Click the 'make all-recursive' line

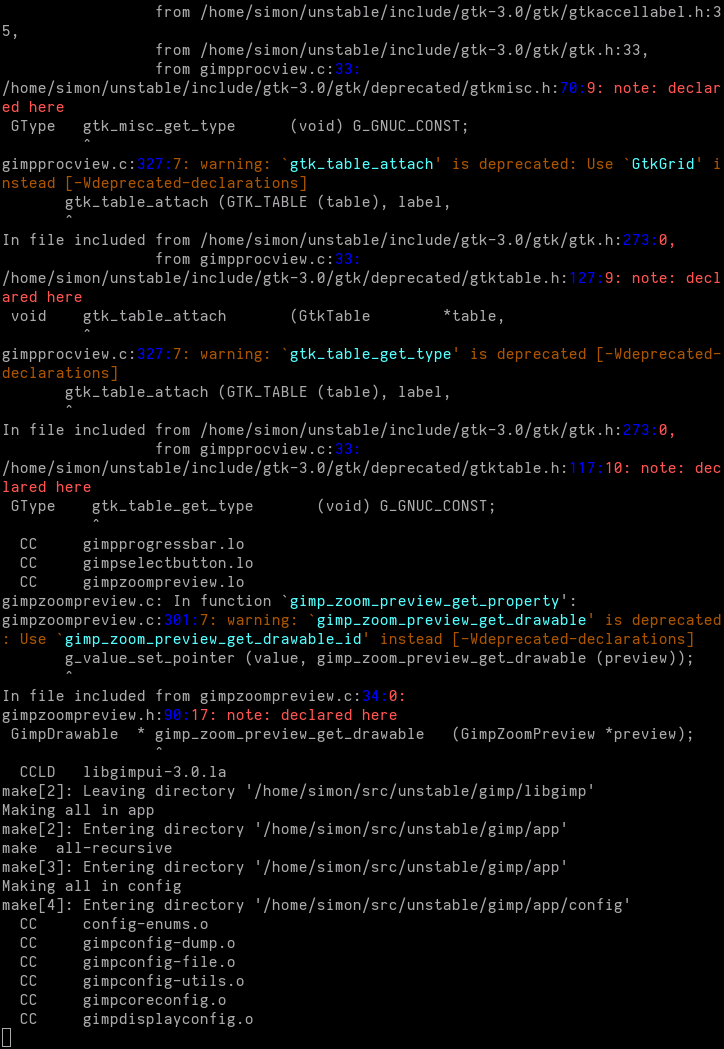tap(87, 848)
